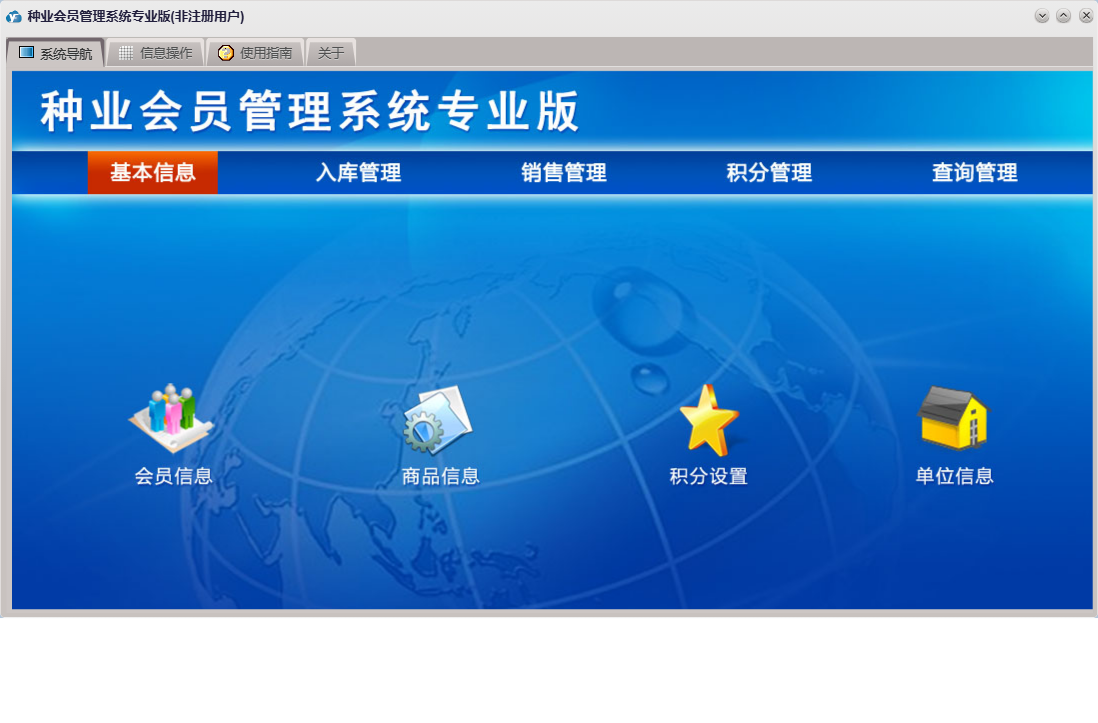Click the help icon on 使用指南 tab
This screenshot has width=1098, height=723.
[225, 53]
